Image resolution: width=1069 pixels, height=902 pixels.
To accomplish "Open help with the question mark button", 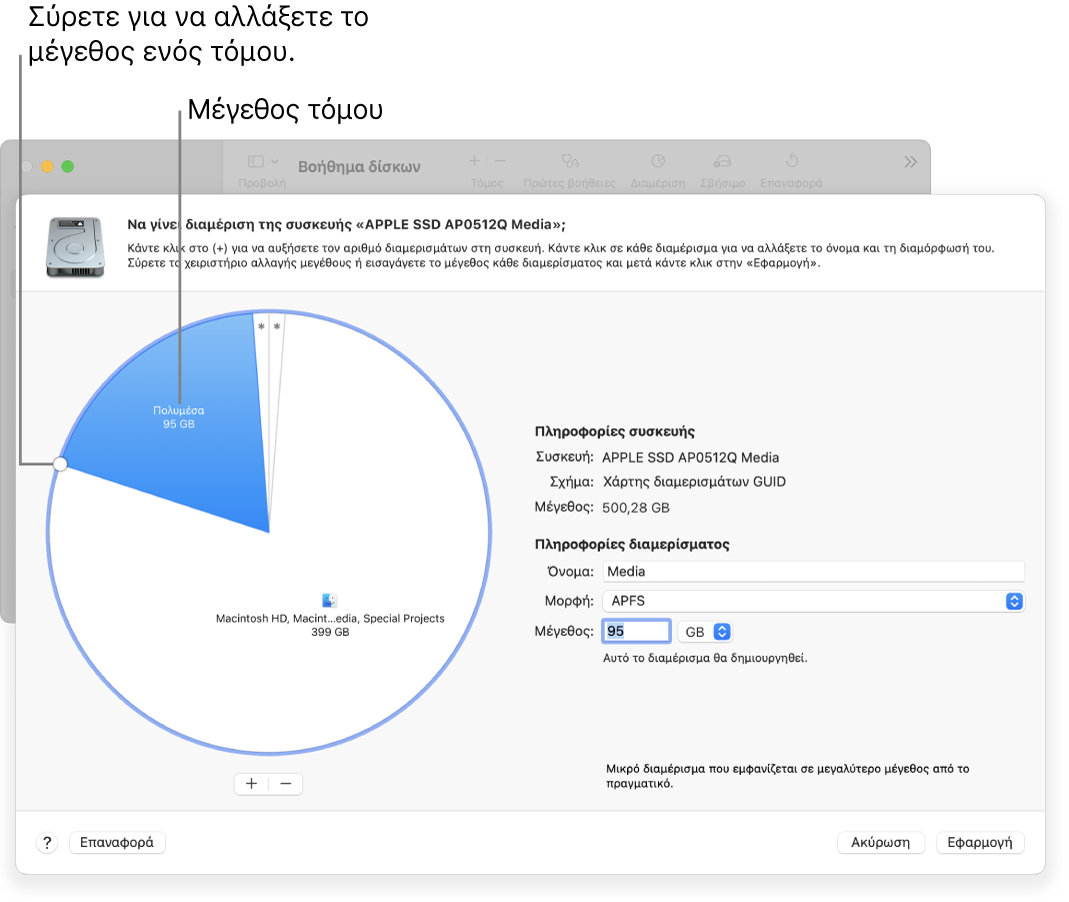I will tap(47, 843).
